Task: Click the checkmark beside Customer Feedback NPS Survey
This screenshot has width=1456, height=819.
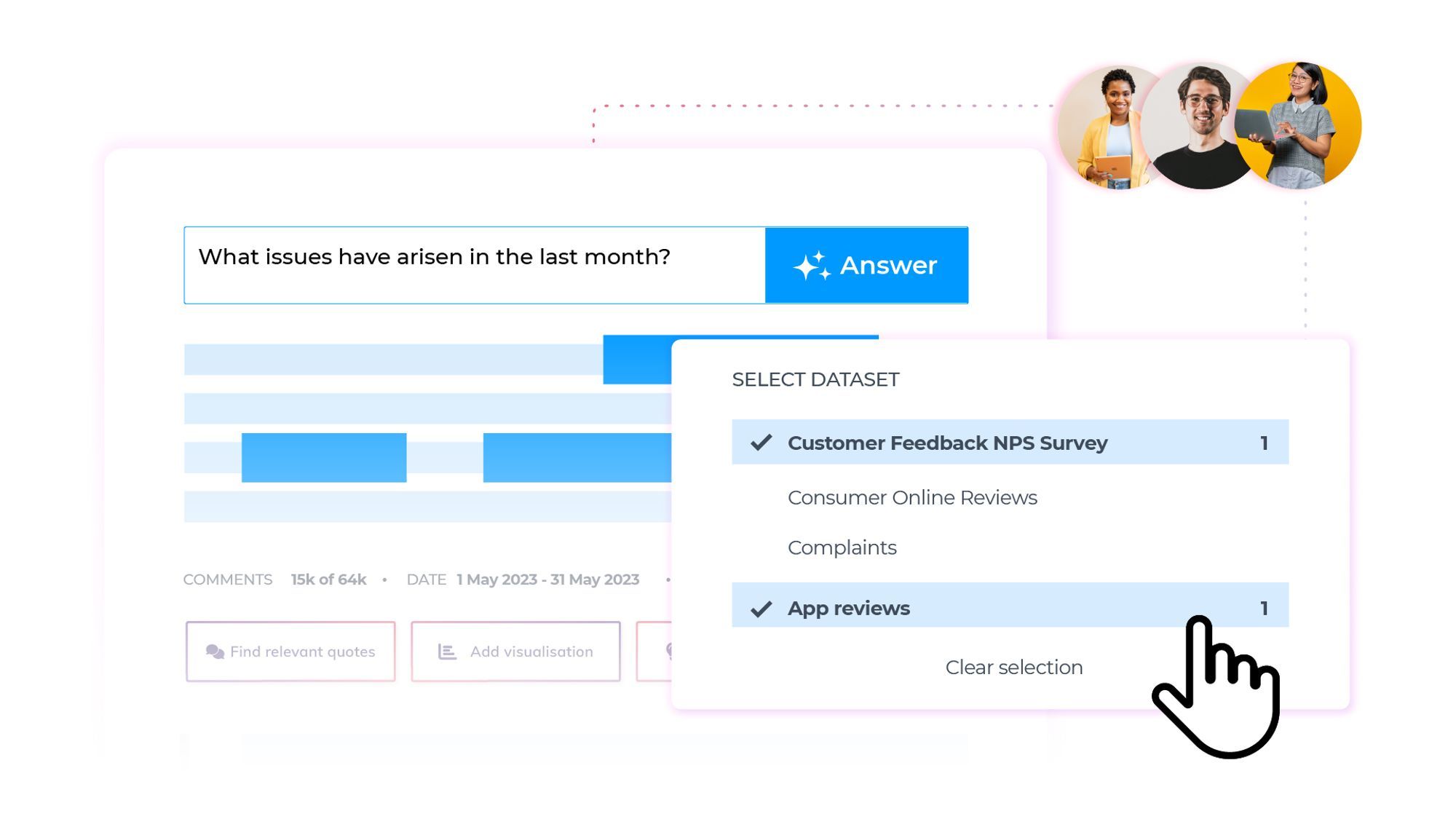Action: 760,441
